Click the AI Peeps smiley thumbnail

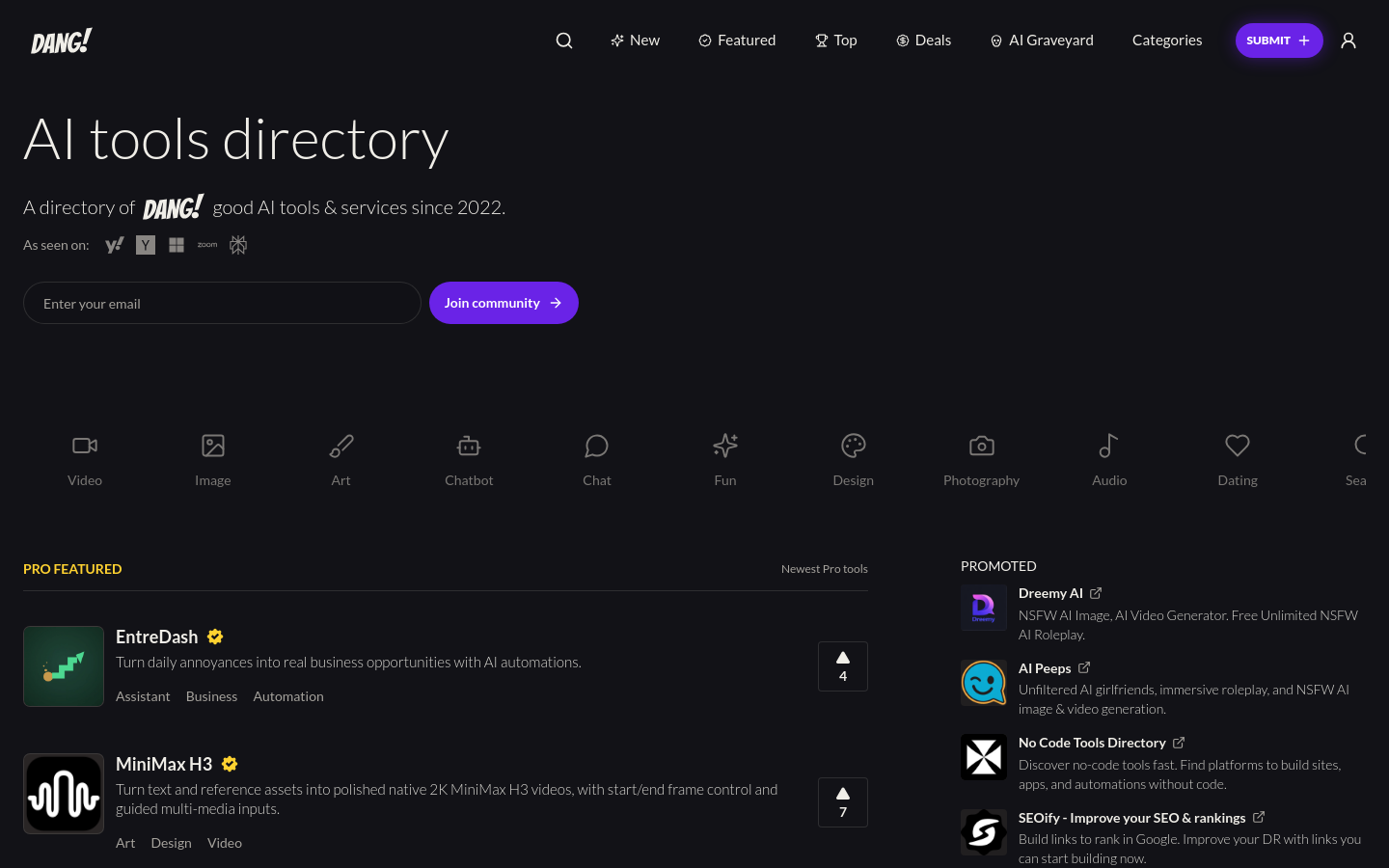click(984, 683)
